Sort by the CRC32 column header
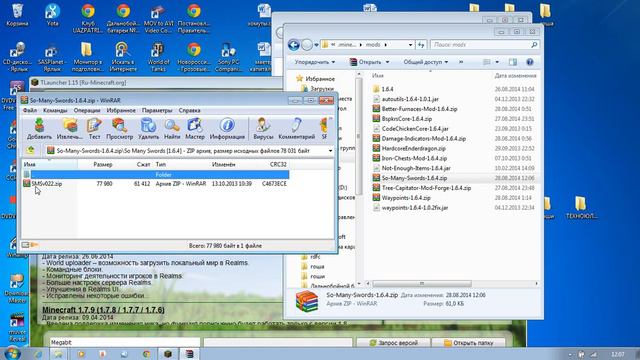 click(278, 164)
